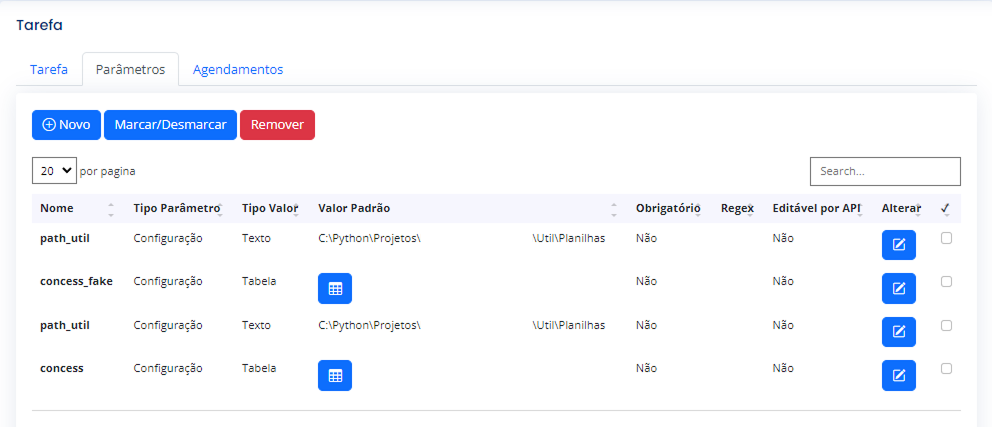Sort by Valor Padrão column arrows
The height and width of the screenshot is (427, 992).
(613, 209)
